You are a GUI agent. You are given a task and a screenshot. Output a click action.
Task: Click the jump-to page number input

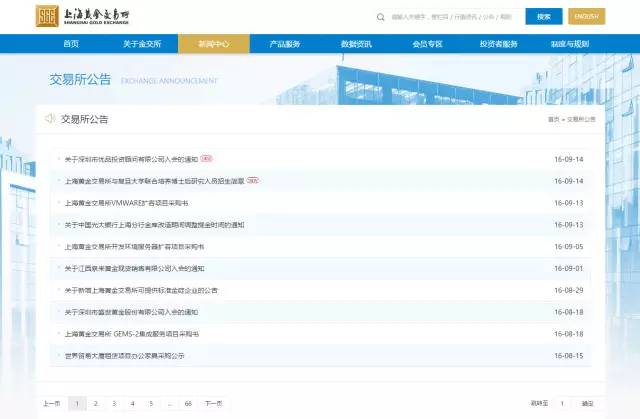click(x=562, y=403)
